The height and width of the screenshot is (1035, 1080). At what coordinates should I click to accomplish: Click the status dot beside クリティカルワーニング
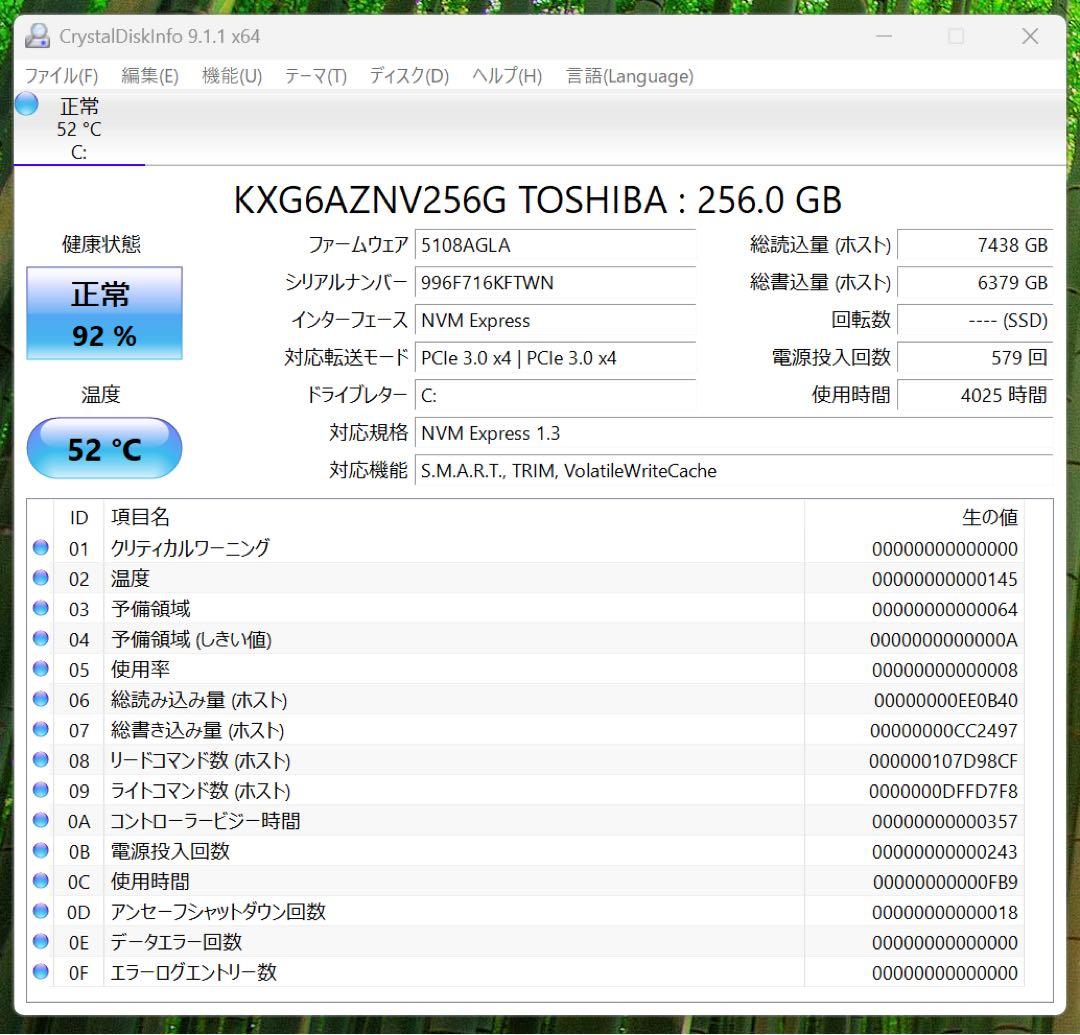[40, 548]
